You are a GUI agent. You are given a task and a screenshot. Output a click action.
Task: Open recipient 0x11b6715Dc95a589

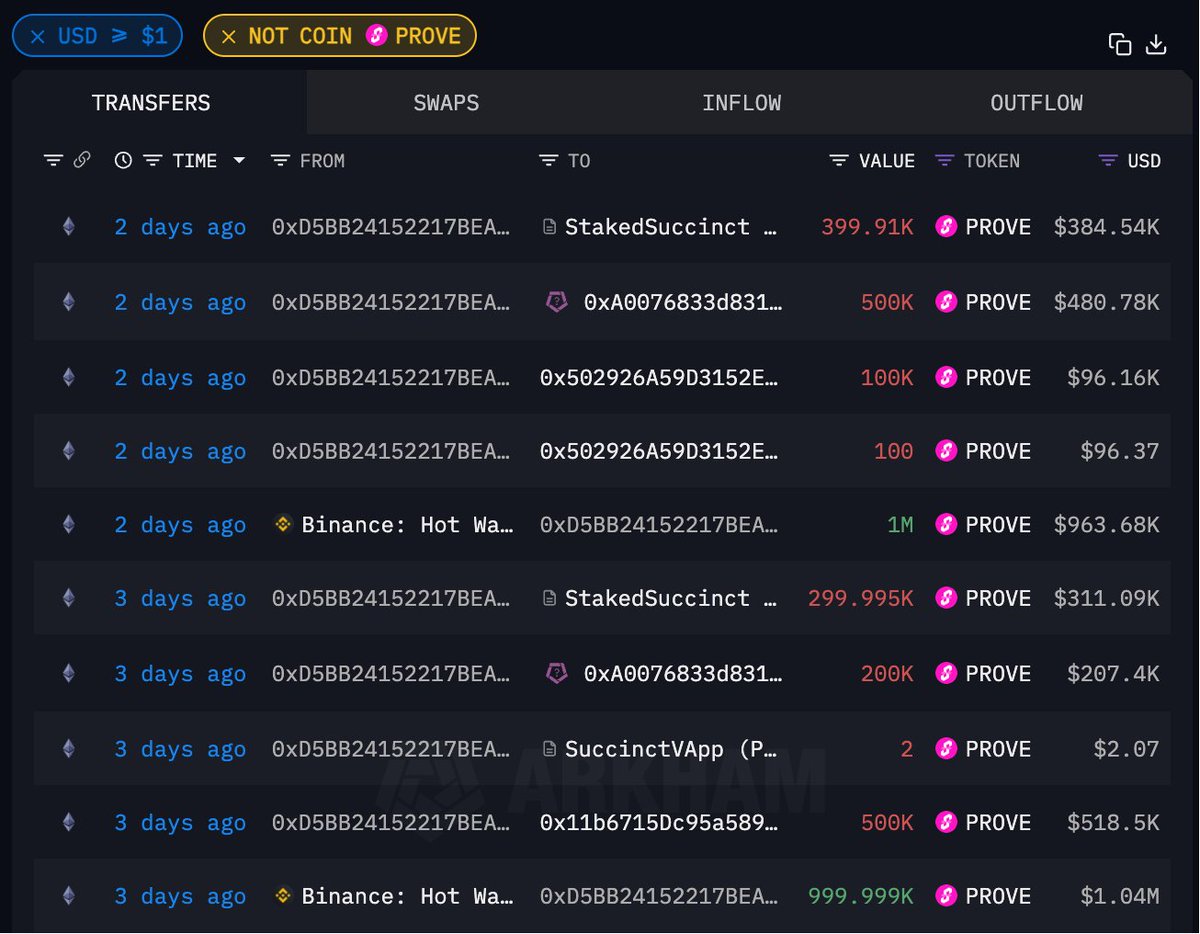[x=659, y=823]
